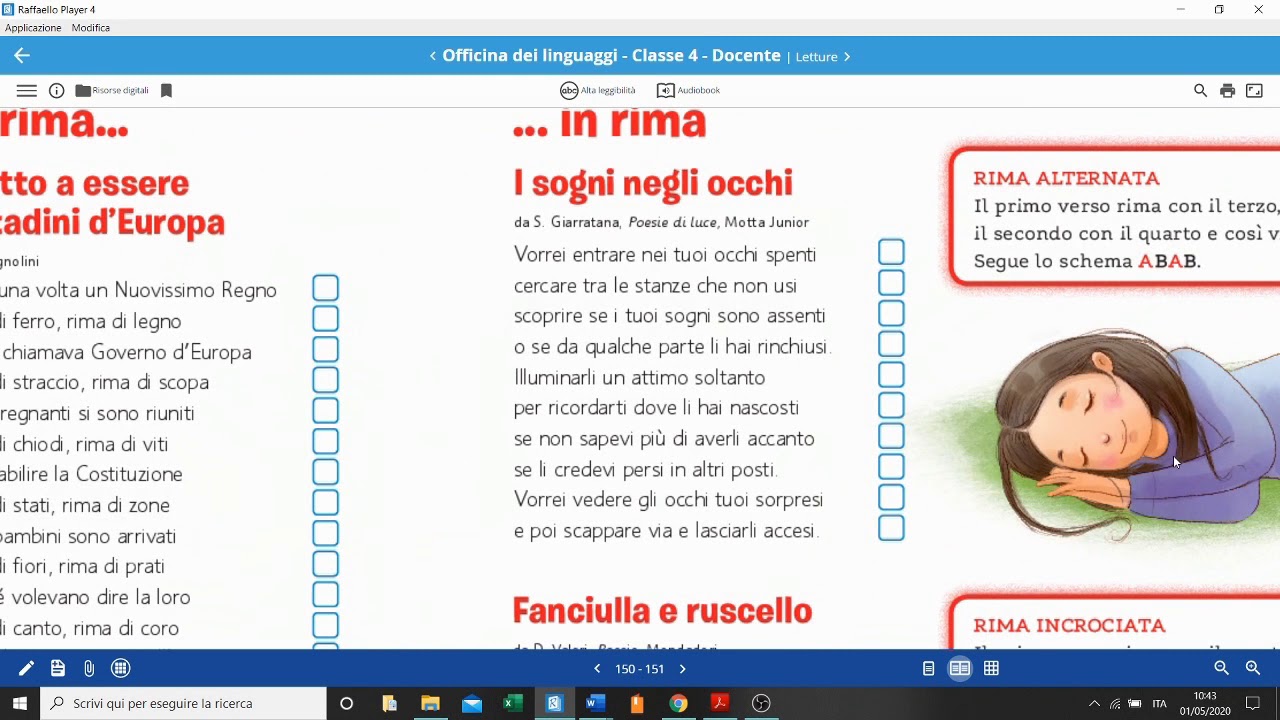Check box for 'Vorrei vedere gli occhi tuoi sorpresi'
Screen dimensions: 1280x720
click(x=891, y=497)
